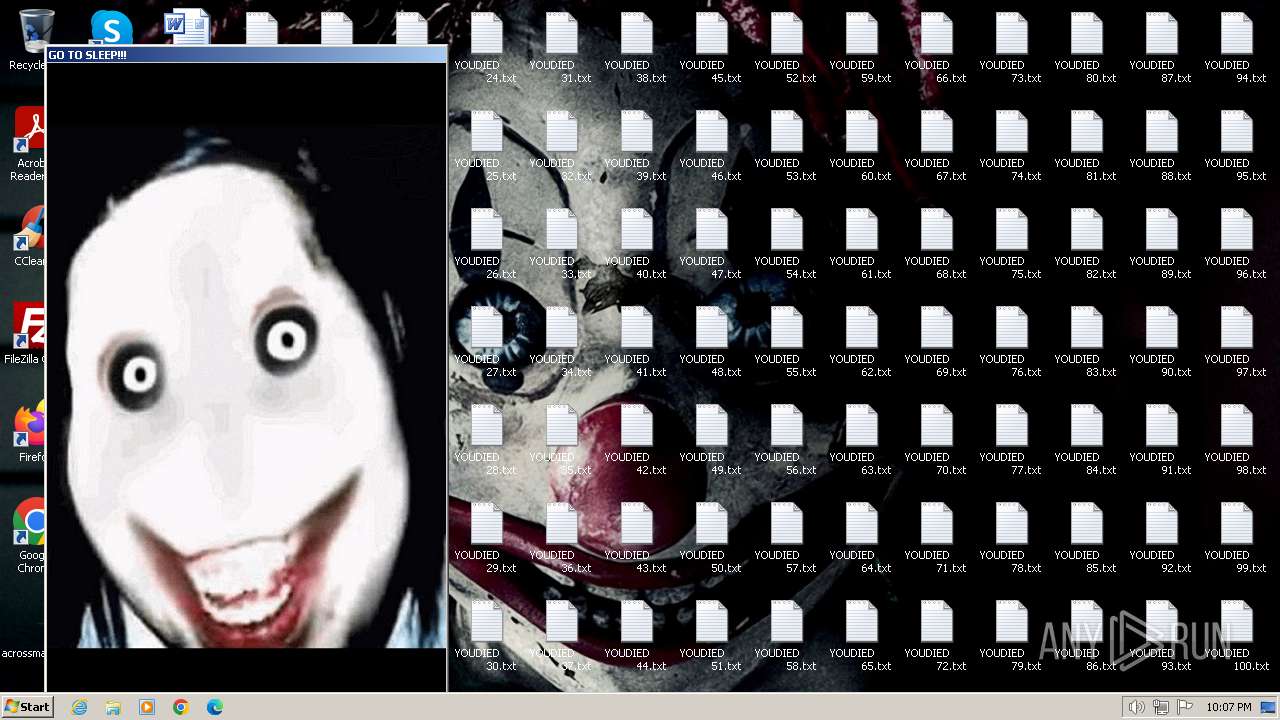Launch Internet Explorer from the taskbar

(x=79, y=707)
